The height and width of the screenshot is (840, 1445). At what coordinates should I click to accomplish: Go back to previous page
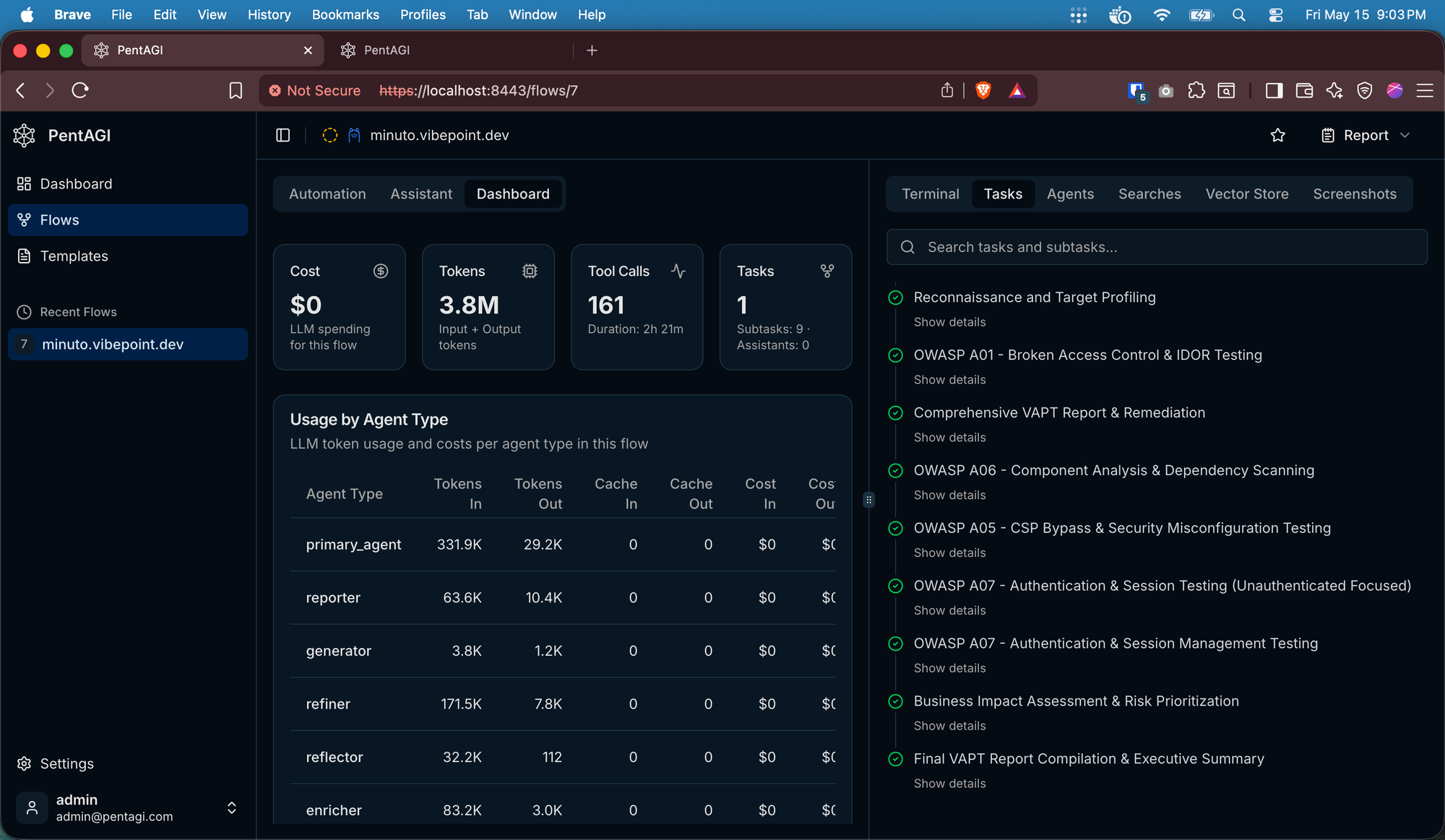[21, 90]
